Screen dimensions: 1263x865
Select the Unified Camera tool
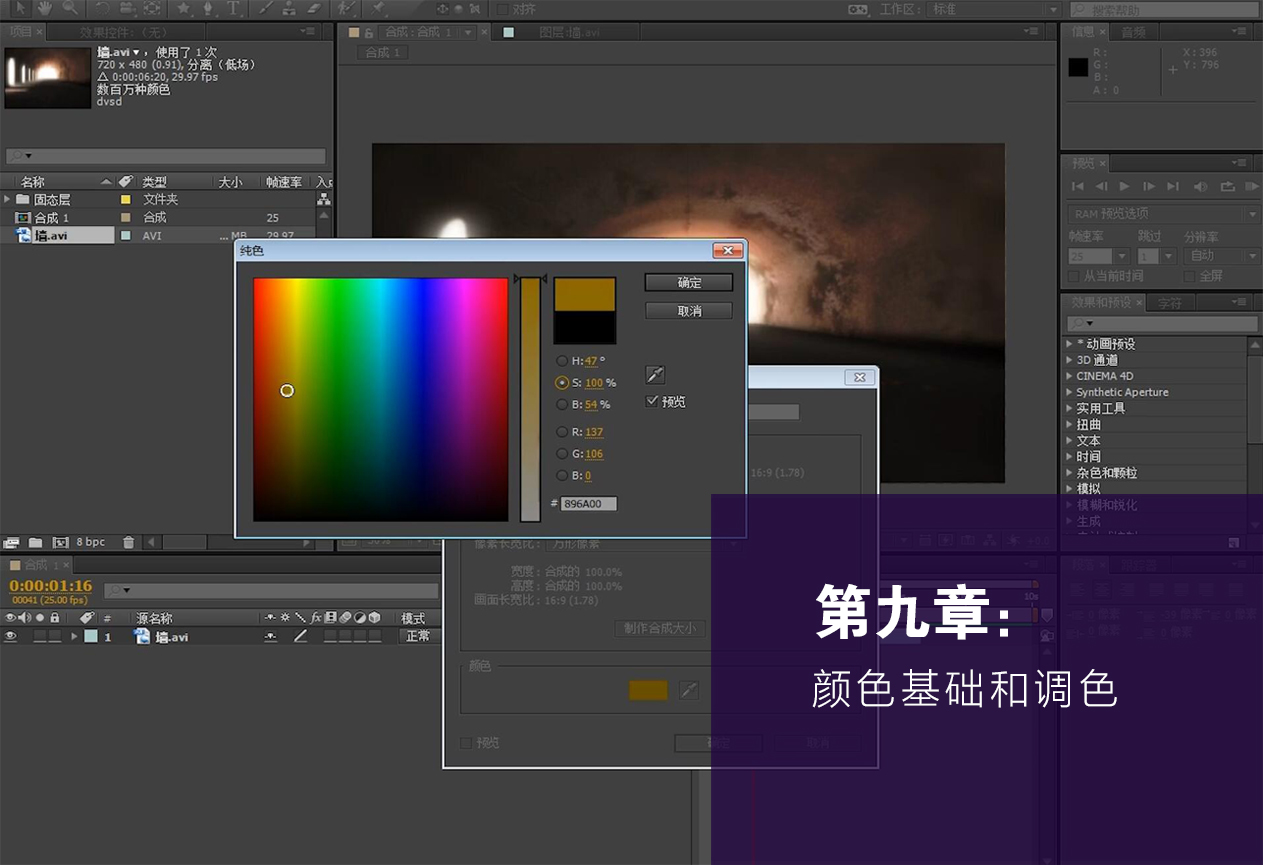coord(126,8)
